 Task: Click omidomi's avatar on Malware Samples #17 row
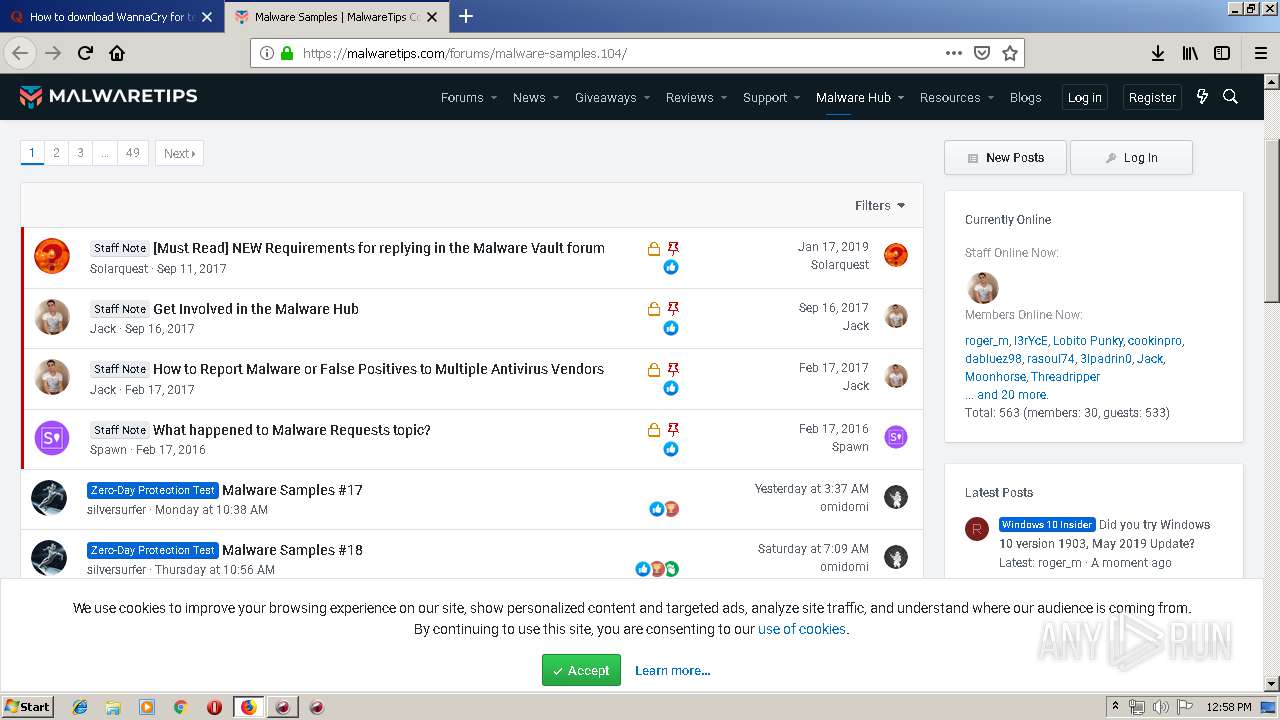tap(896, 497)
